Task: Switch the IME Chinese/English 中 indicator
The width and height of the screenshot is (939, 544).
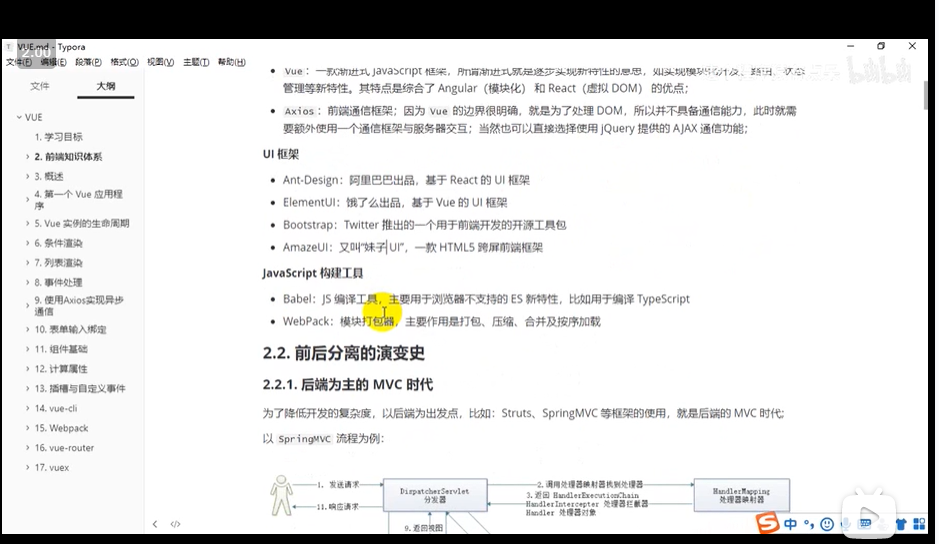Action: tap(790, 524)
